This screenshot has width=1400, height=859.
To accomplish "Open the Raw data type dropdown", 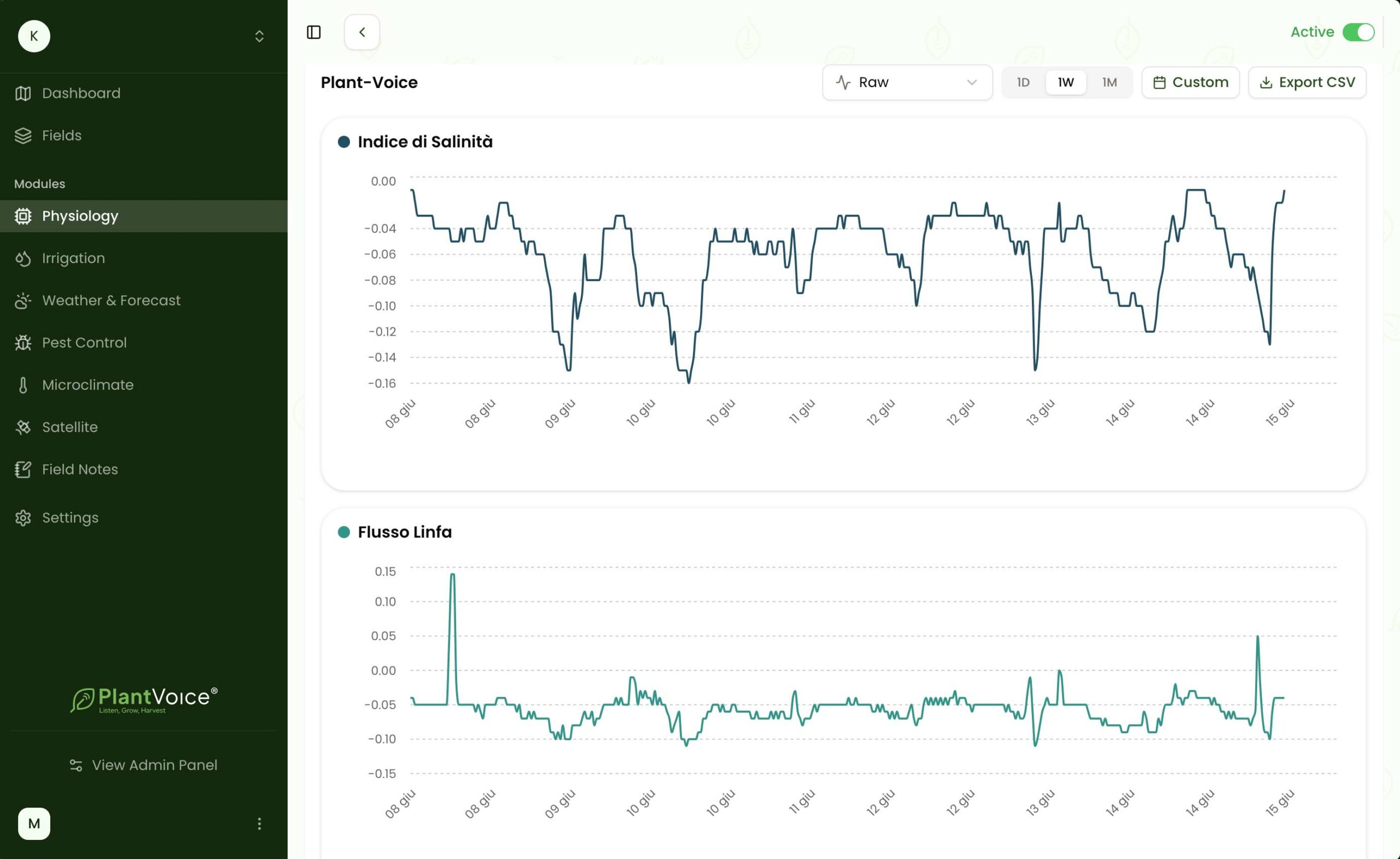I will 907,83.
